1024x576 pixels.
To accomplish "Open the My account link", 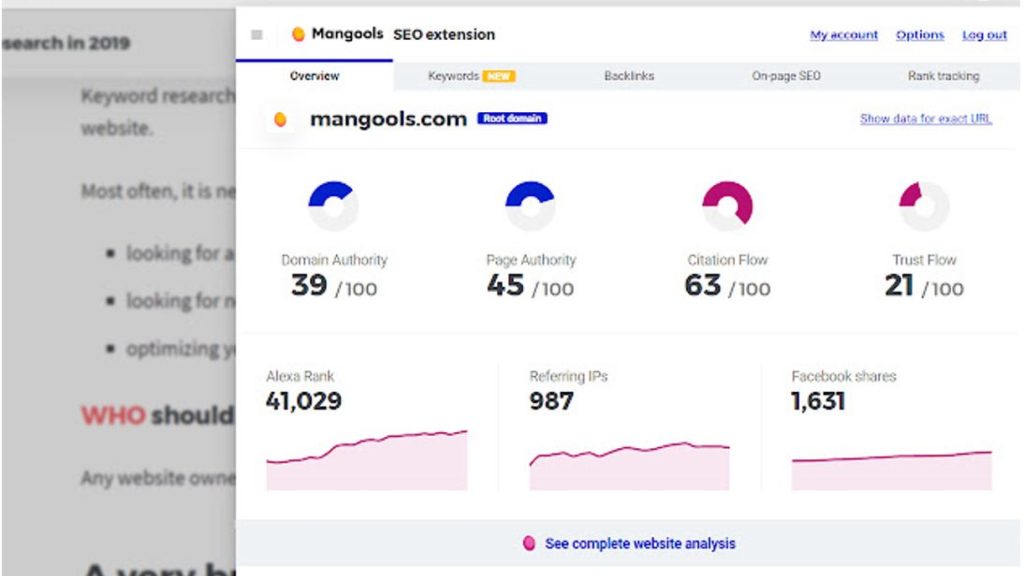I will pos(844,35).
